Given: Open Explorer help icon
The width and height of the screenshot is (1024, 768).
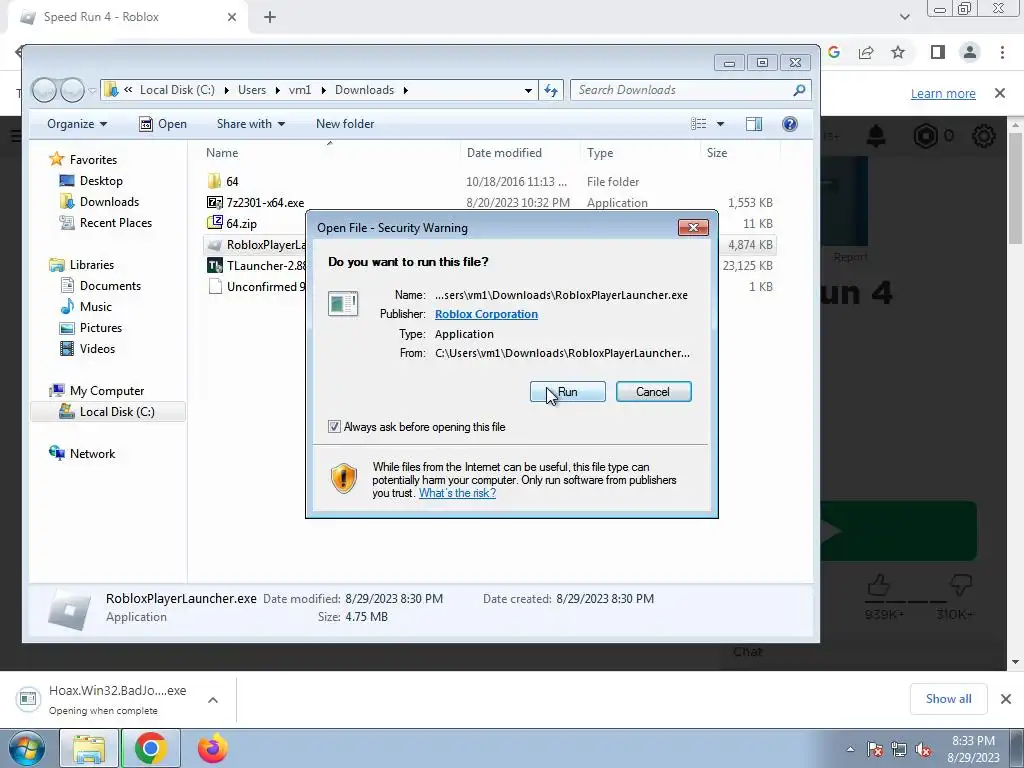Looking at the screenshot, I should 790,123.
